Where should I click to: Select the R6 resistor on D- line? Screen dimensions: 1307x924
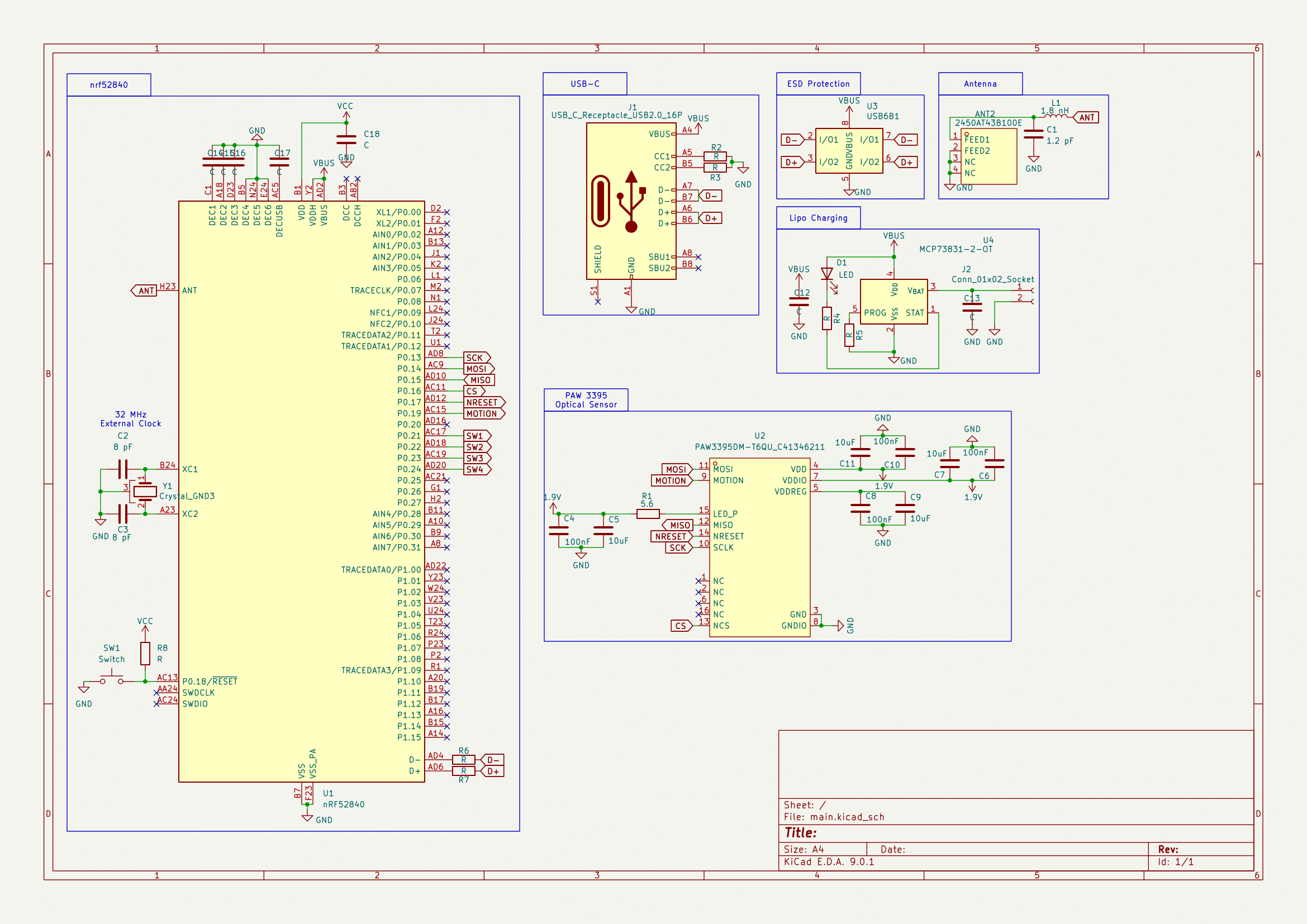tap(464, 760)
